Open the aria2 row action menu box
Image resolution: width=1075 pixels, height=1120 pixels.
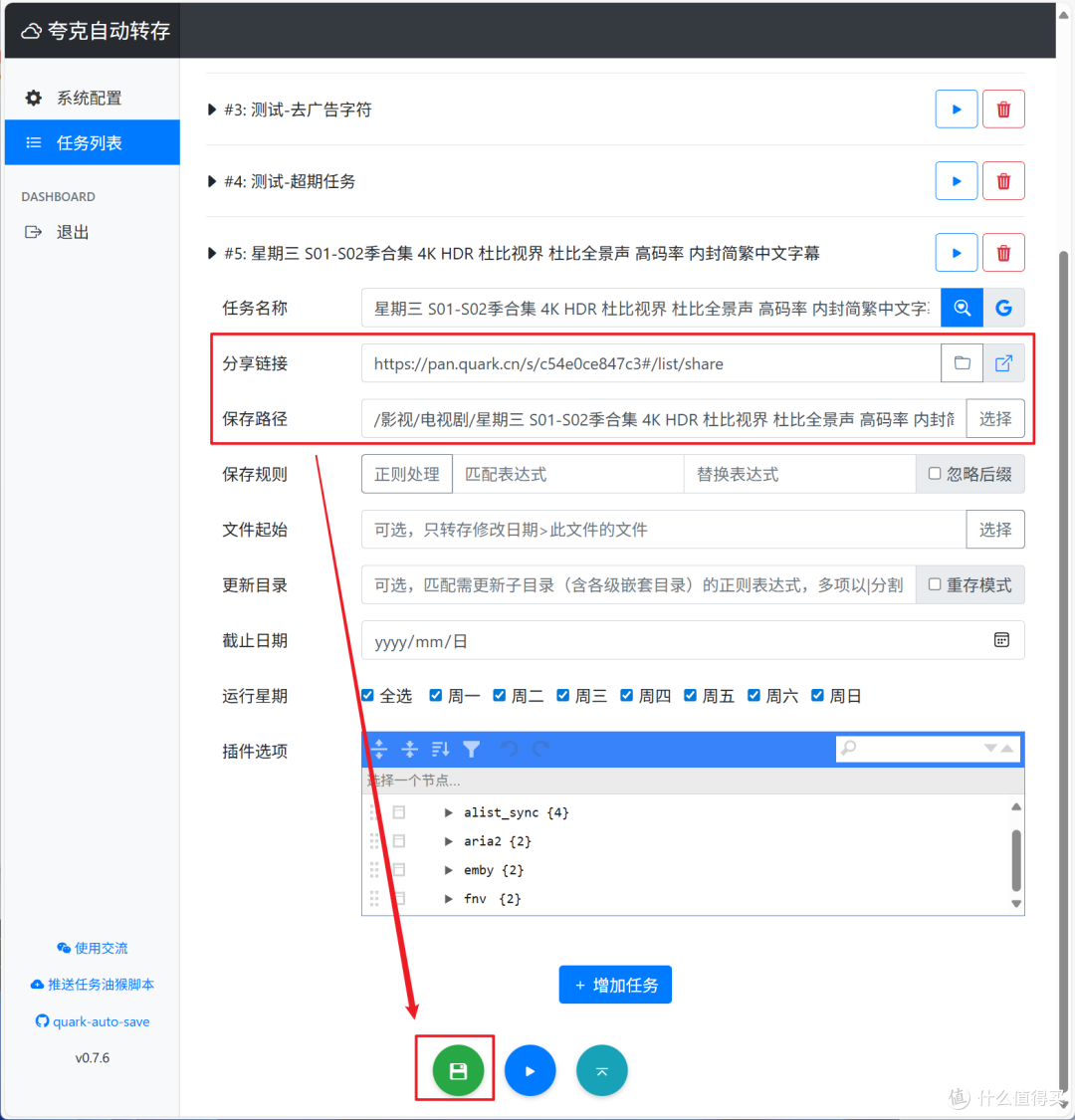[399, 840]
